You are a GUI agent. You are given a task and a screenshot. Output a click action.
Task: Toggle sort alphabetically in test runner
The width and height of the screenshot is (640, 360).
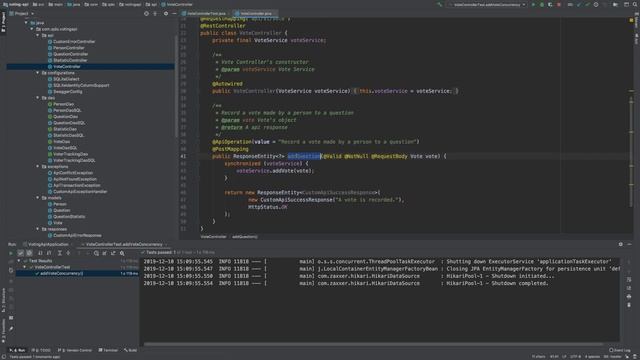point(40,253)
